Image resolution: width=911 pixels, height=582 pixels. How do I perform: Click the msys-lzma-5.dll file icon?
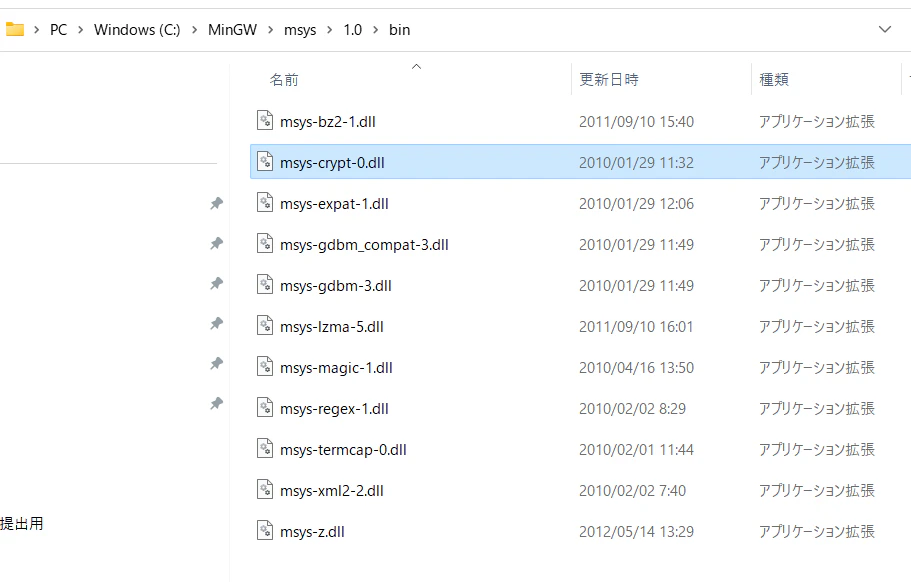[265, 325]
